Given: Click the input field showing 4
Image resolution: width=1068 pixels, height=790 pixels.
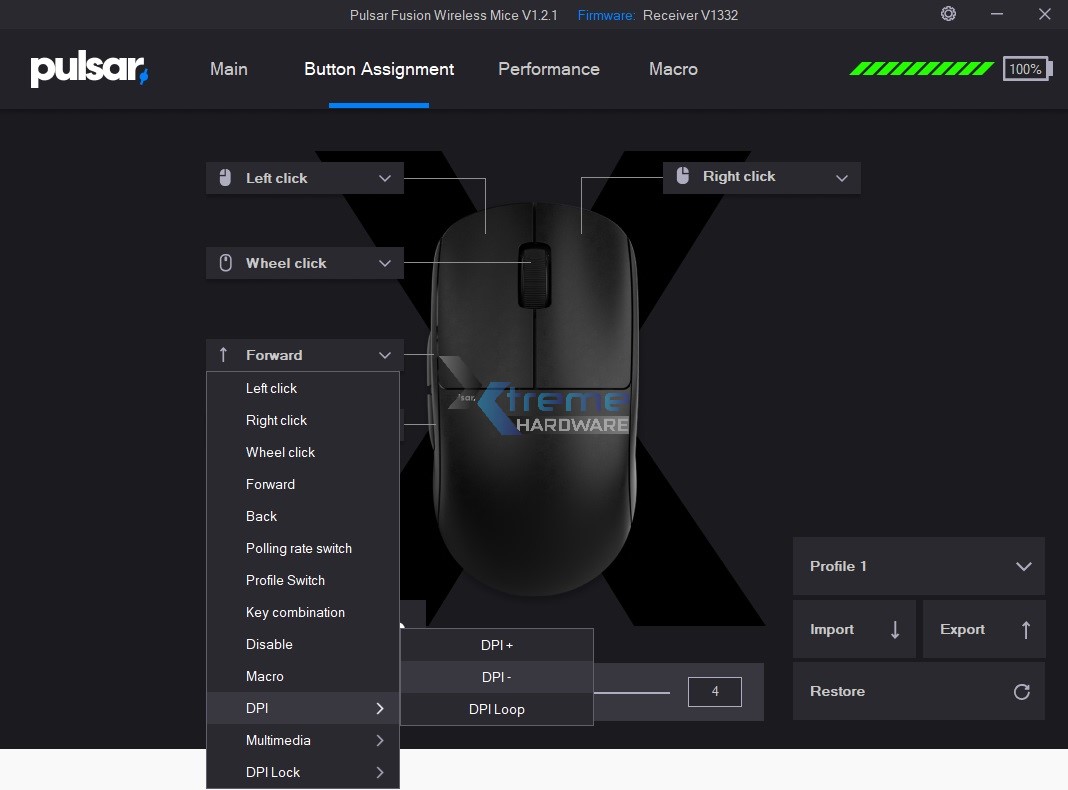Looking at the screenshot, I should 714,691.
